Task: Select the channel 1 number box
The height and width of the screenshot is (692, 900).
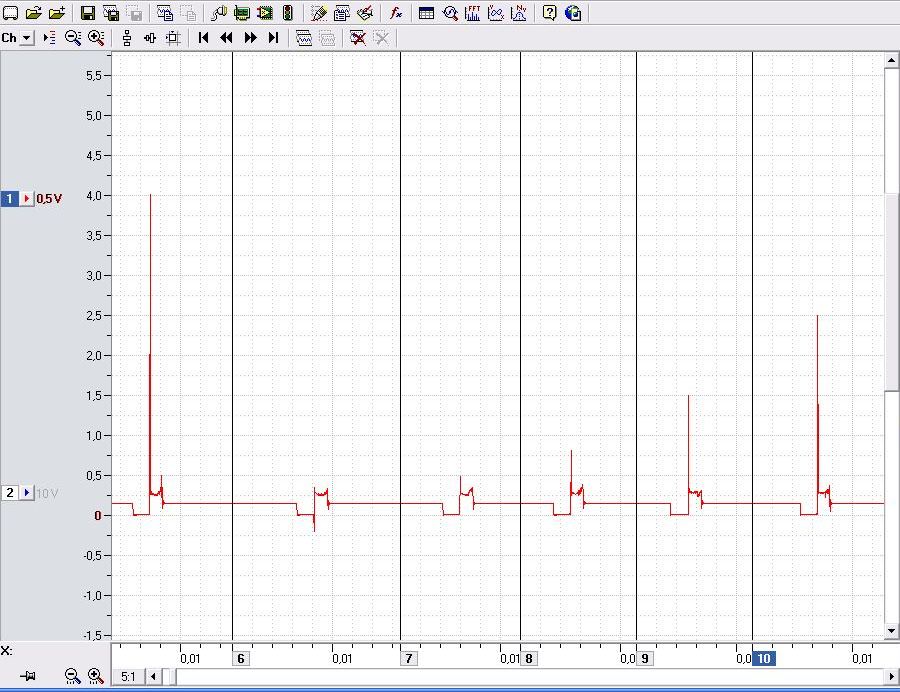Action: pyautogui.click(x=10, y=199)
